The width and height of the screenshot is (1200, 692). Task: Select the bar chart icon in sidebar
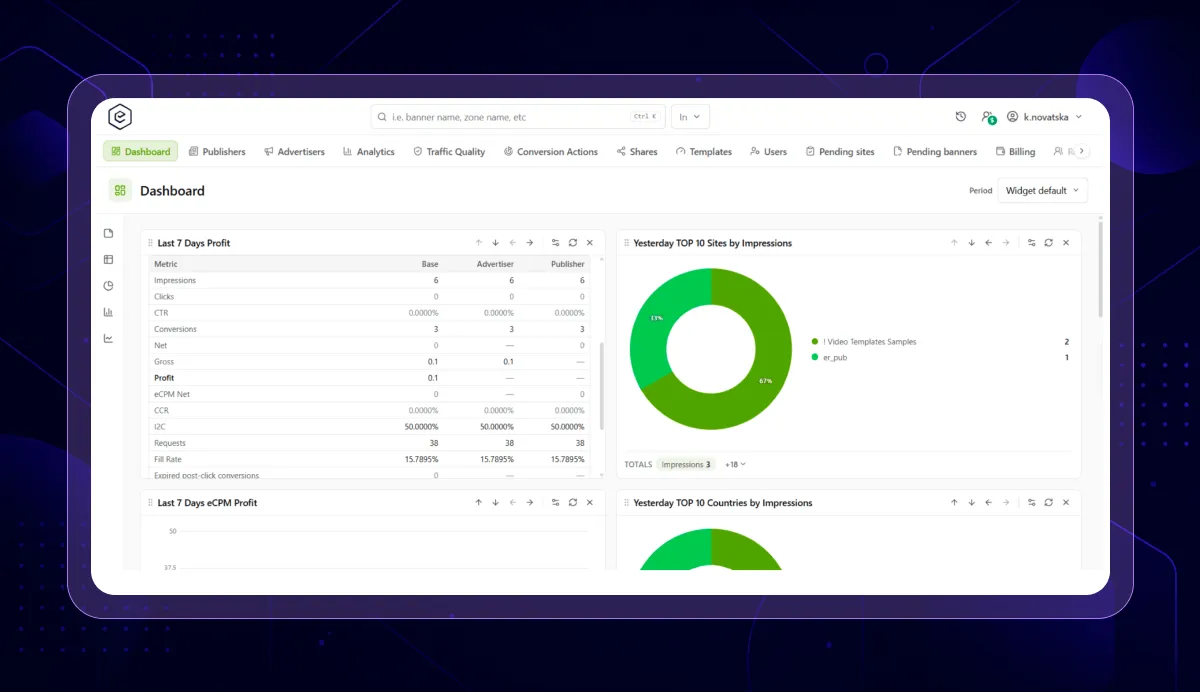tap(108, 312)
